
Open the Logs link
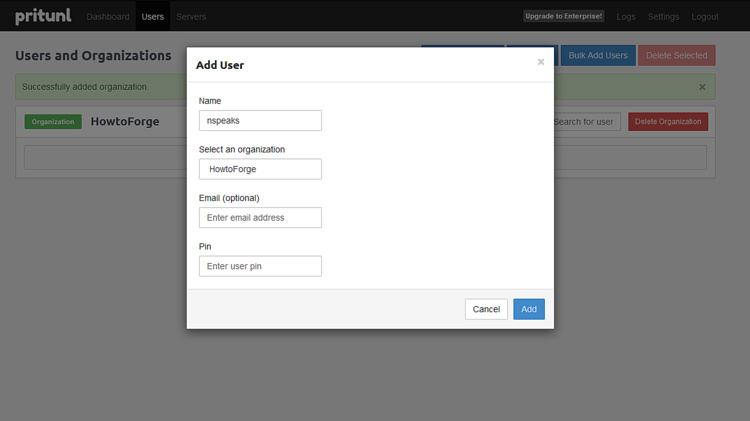626,17
